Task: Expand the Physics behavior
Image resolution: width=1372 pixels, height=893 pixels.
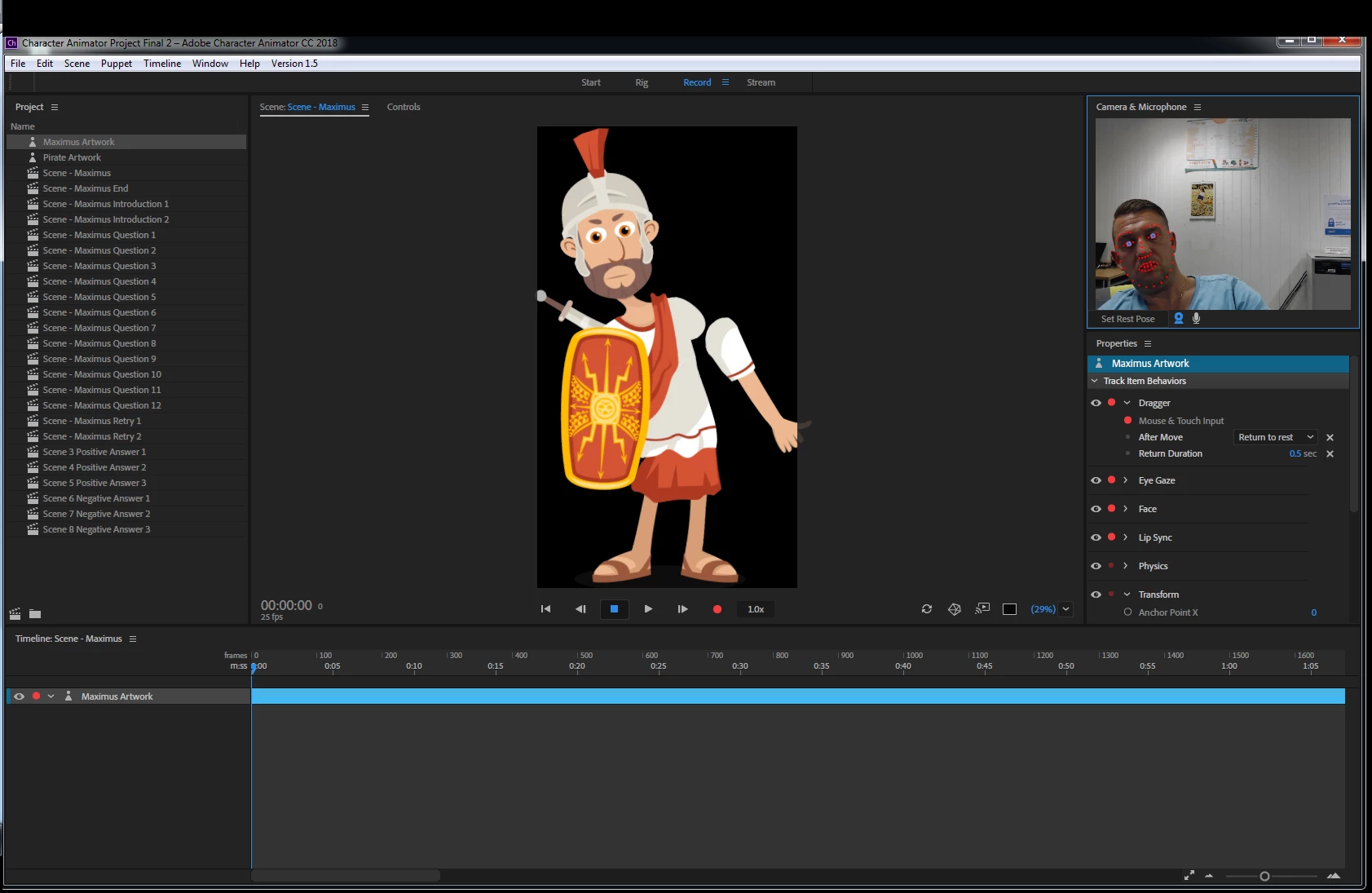Action: point(1126,566)
